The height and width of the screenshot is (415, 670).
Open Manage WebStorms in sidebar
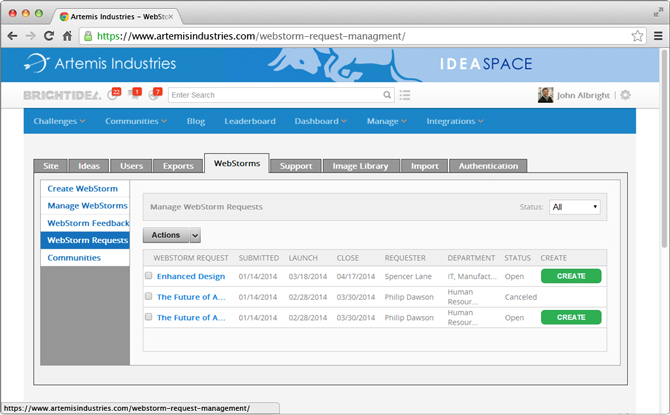click(85, 206)
